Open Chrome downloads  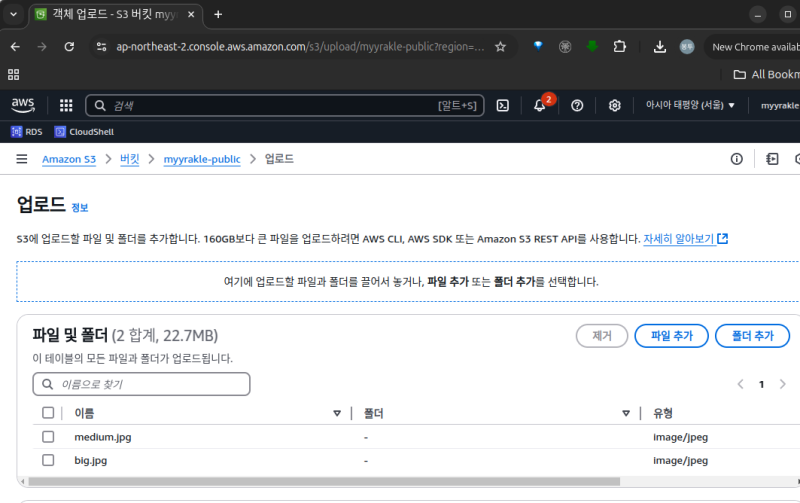(660, 47)
